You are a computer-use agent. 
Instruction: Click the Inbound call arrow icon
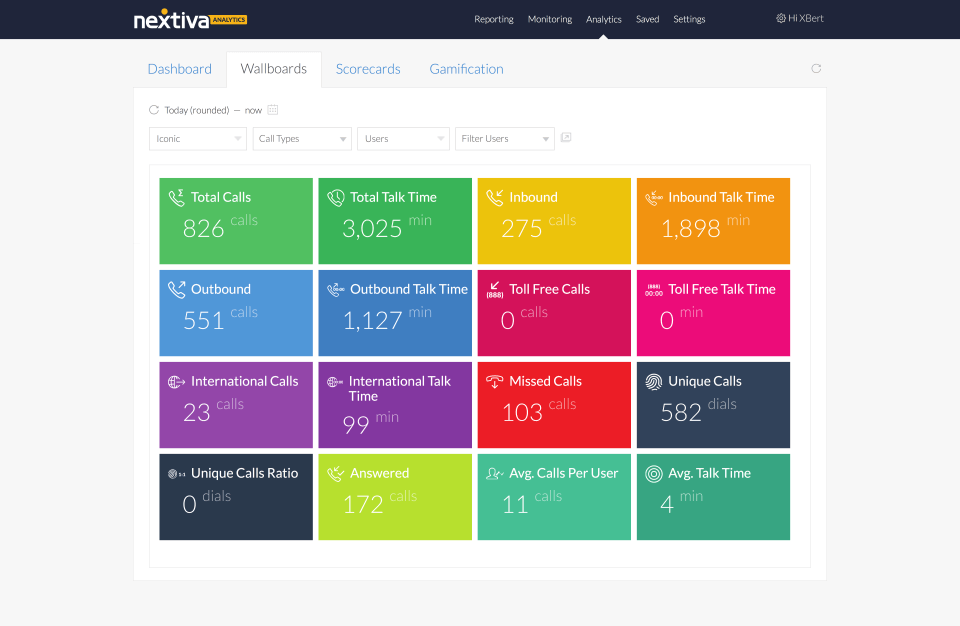click(x=495, y=197)
